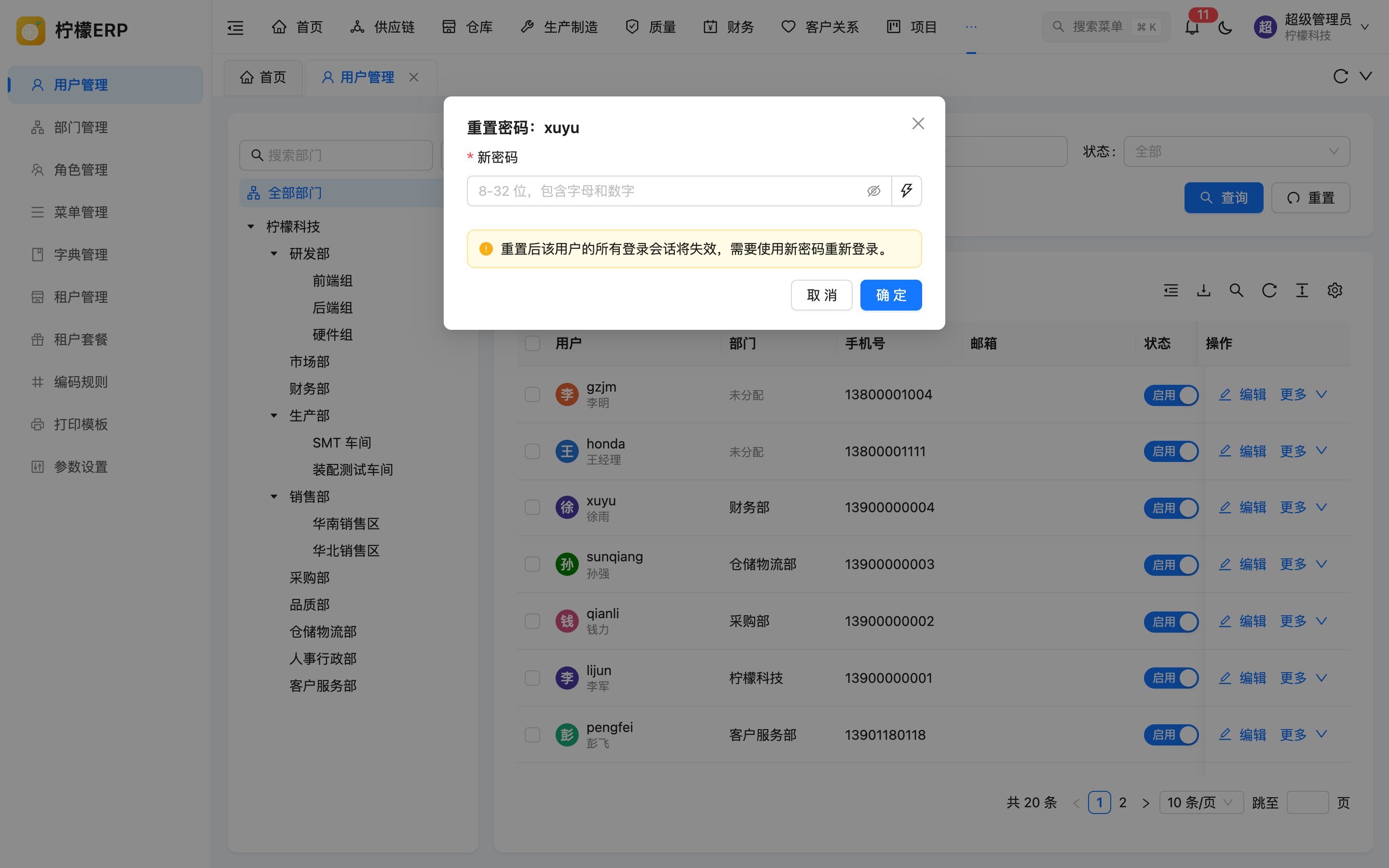Open the 供应链 top menu
The height and width of the screenshot is (868, 1389).
click(382, 27)
